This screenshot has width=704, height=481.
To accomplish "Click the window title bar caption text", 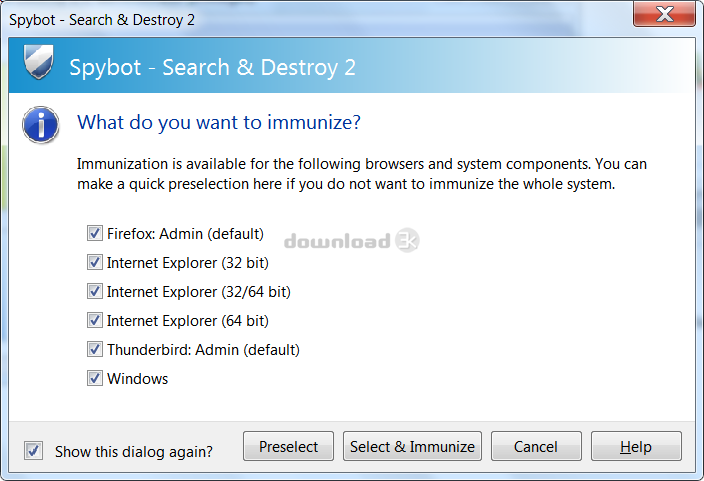I will [x=102, y=20].
